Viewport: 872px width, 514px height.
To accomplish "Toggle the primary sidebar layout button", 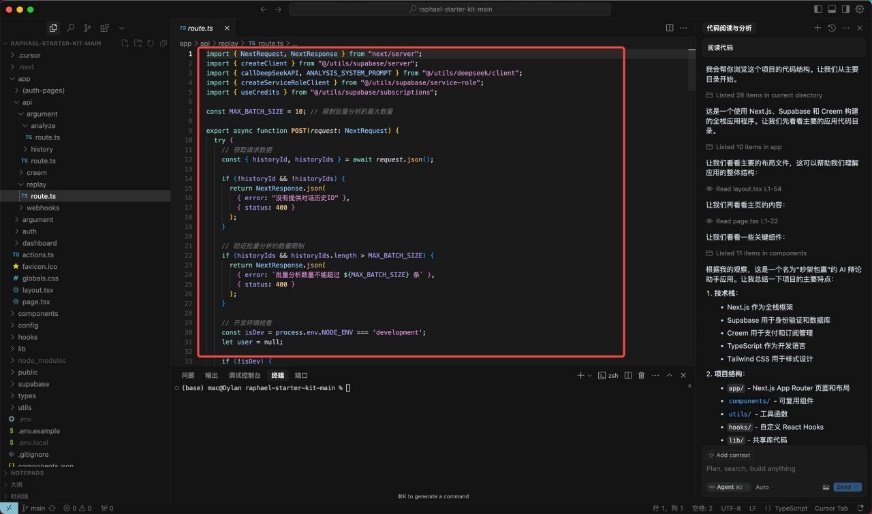I will [817, 9].
